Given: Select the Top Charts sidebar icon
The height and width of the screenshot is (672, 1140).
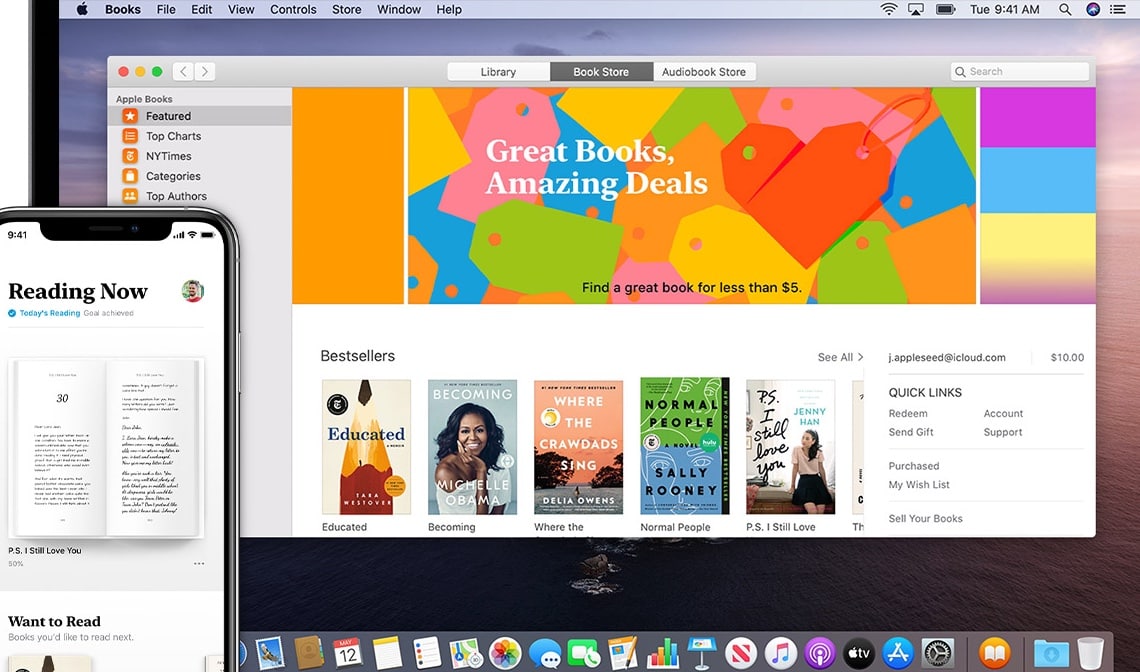Looking at the screenshot, I should pyautogui.click(x=130, y=136).
